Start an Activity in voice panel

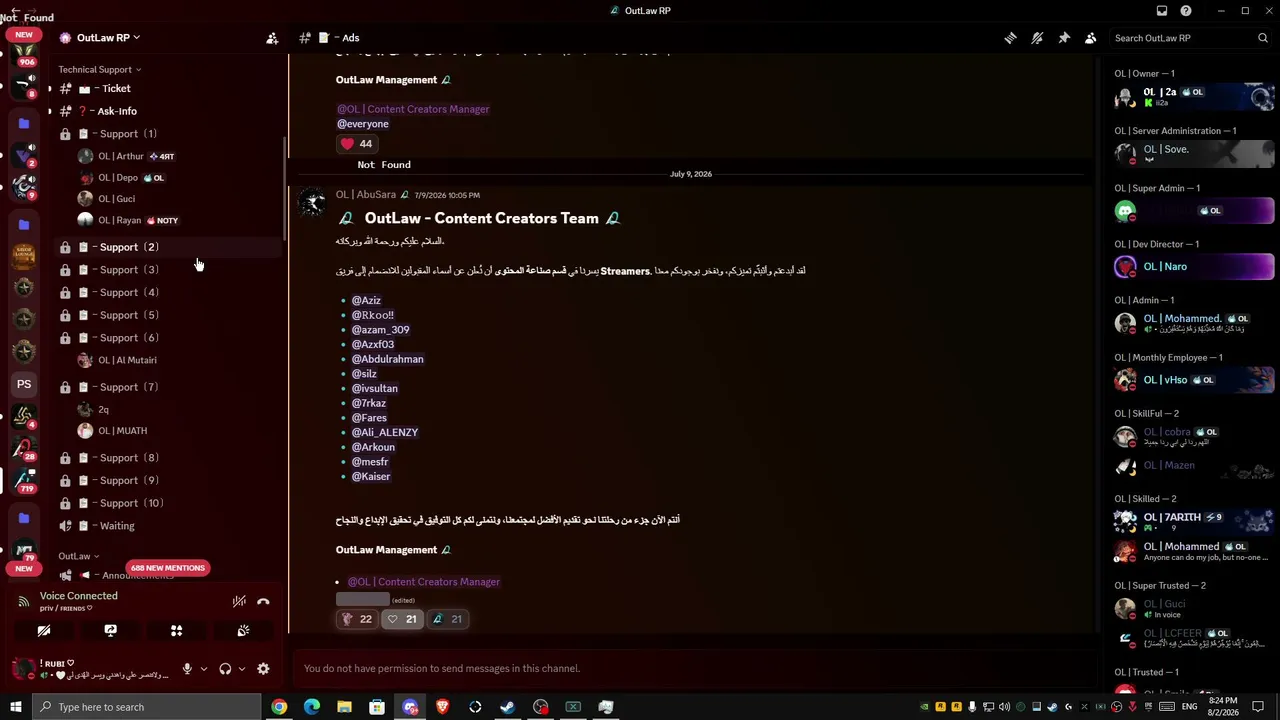(176, 631)
